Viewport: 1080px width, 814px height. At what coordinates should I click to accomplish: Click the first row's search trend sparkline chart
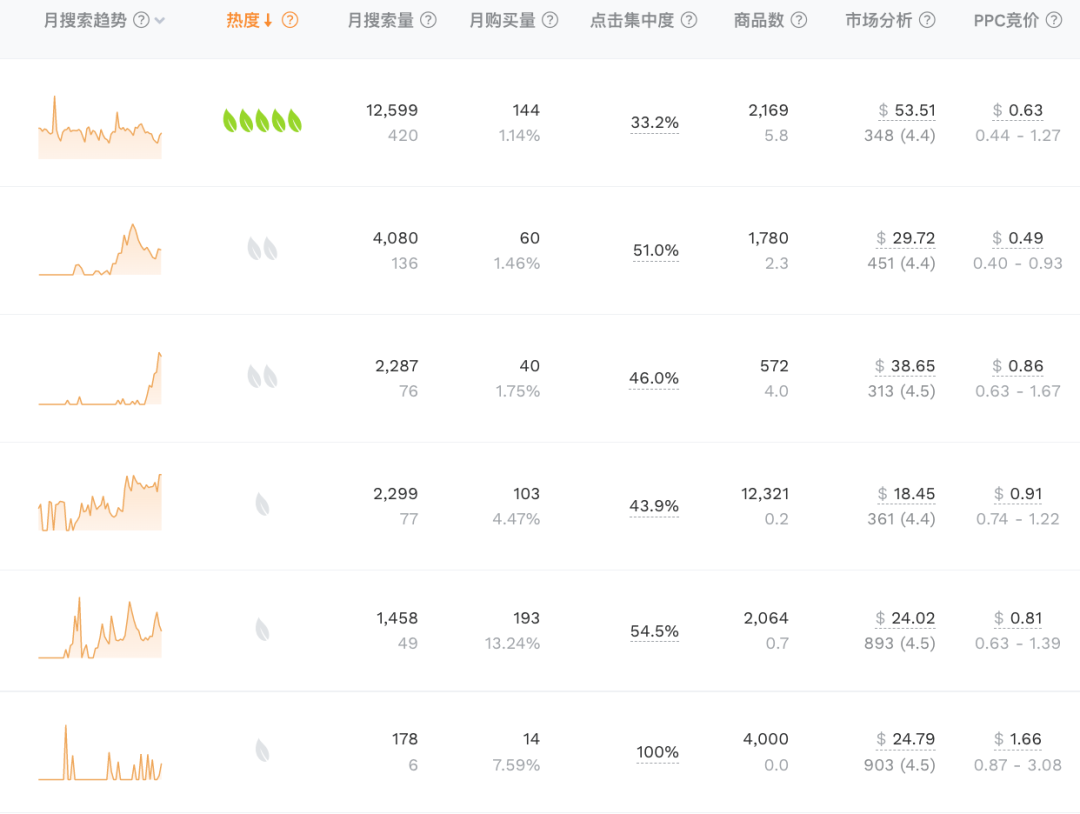click(x=99, y=123)
